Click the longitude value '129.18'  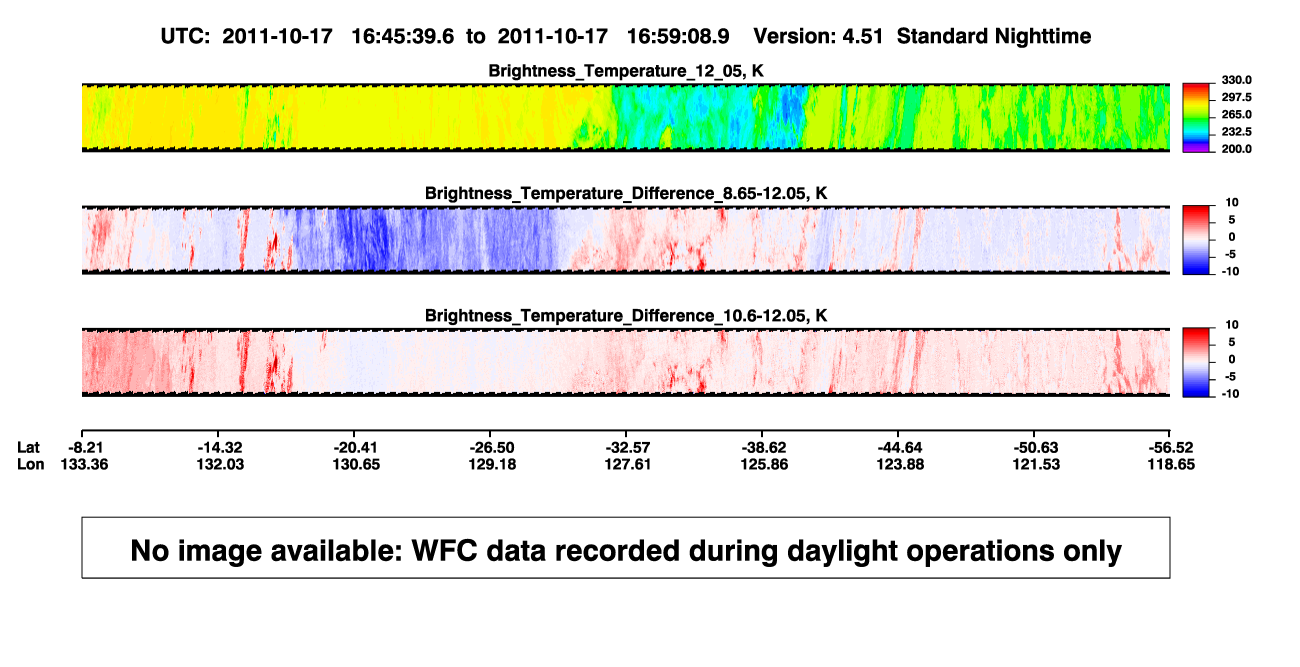tap(495, 464)
